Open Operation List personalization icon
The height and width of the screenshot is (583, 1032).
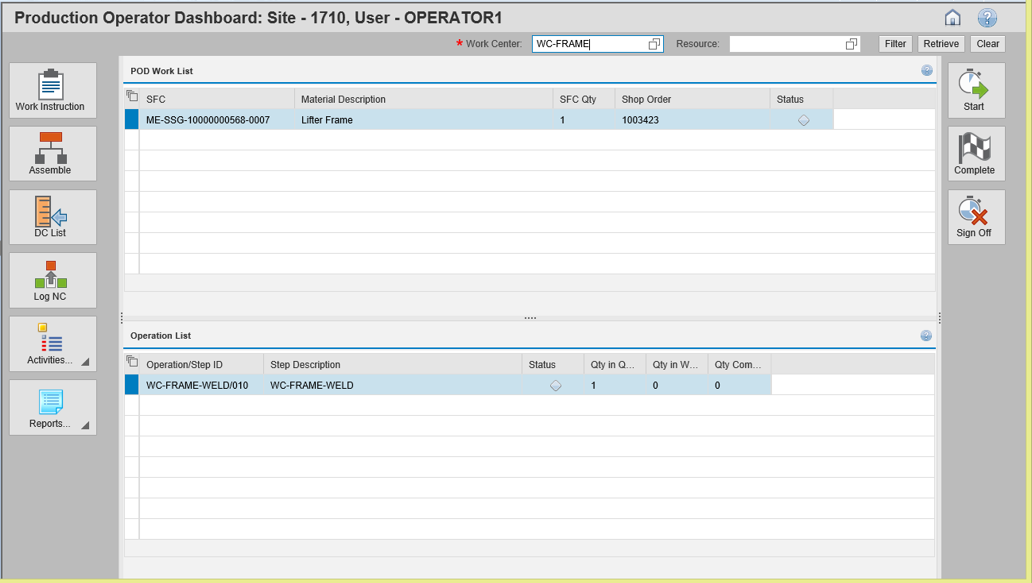point(926,335)
